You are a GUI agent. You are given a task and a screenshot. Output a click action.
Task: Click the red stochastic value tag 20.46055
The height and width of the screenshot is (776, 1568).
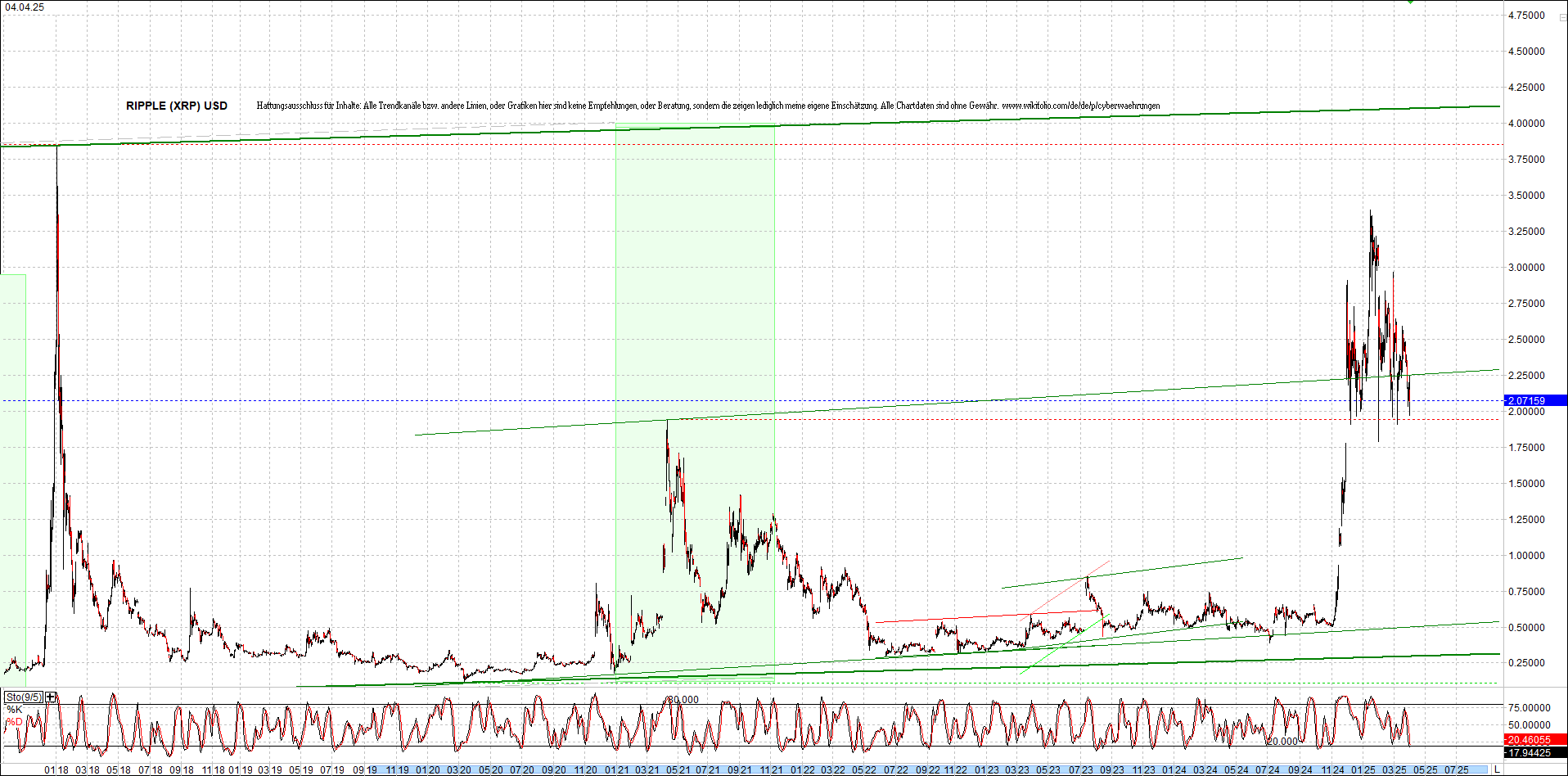point(1530,739)
